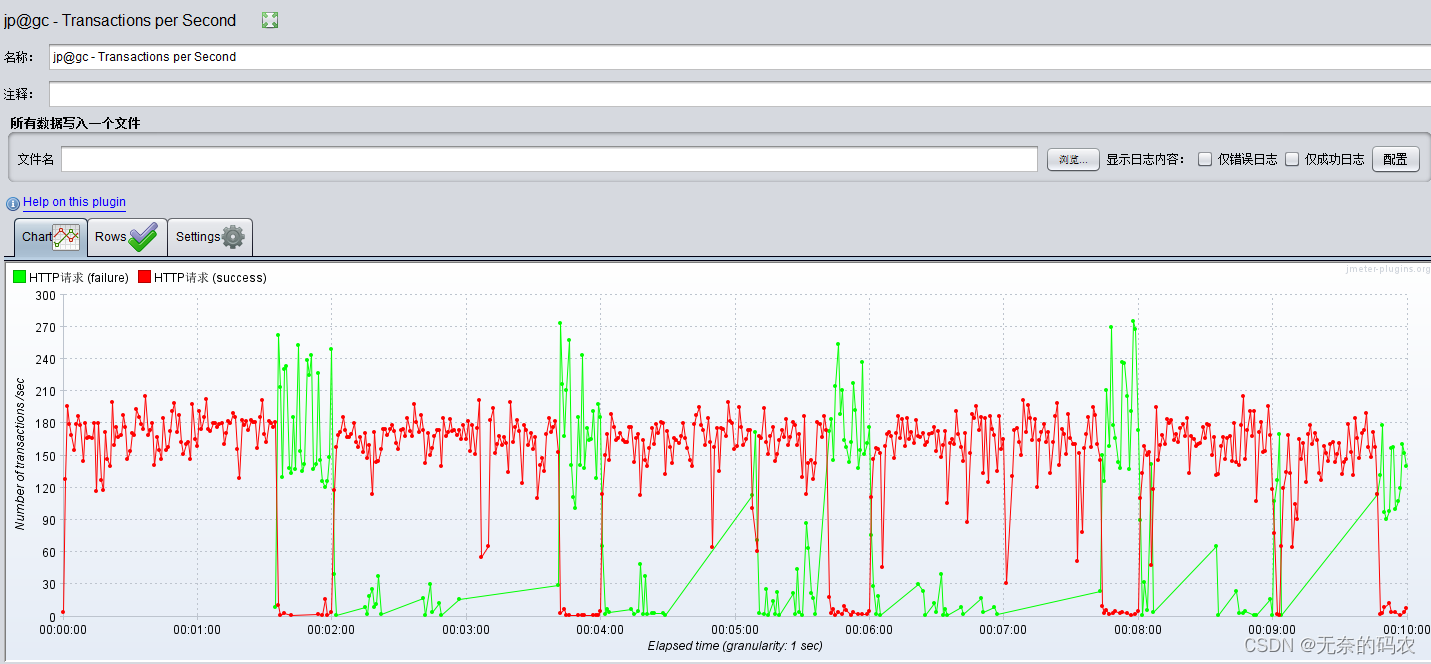1431x664 pixels.
Task: Click the 00:09:00 x-axis label
Action: [x=1272, y=630]
